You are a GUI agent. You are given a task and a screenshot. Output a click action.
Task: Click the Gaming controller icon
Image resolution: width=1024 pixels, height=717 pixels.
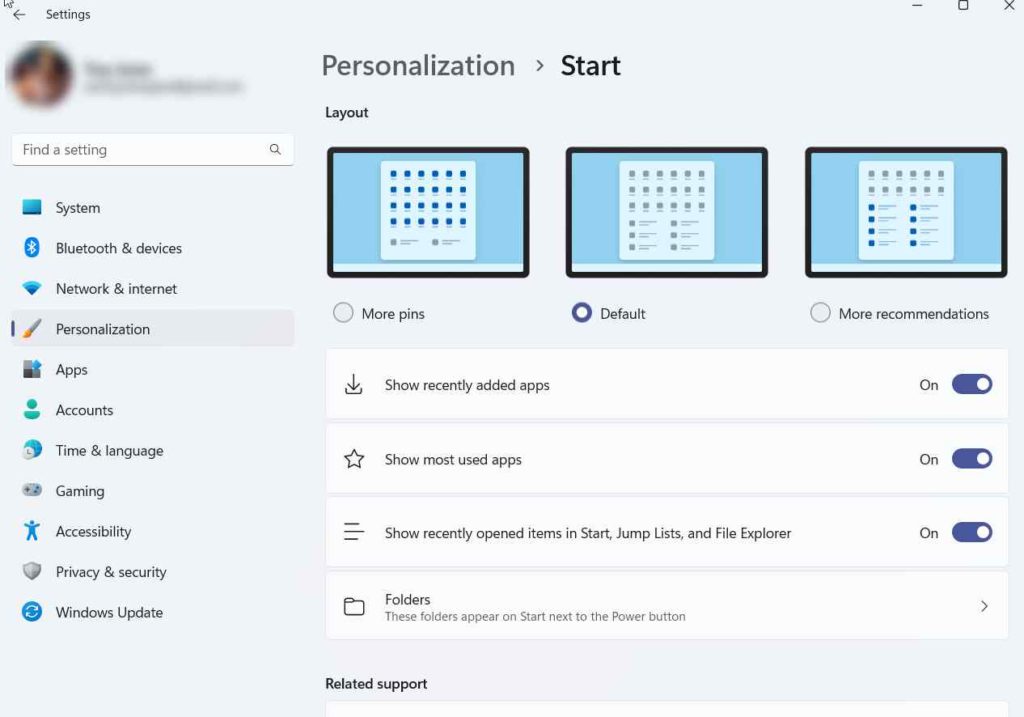pyautogui.click(x=31, y=490)
